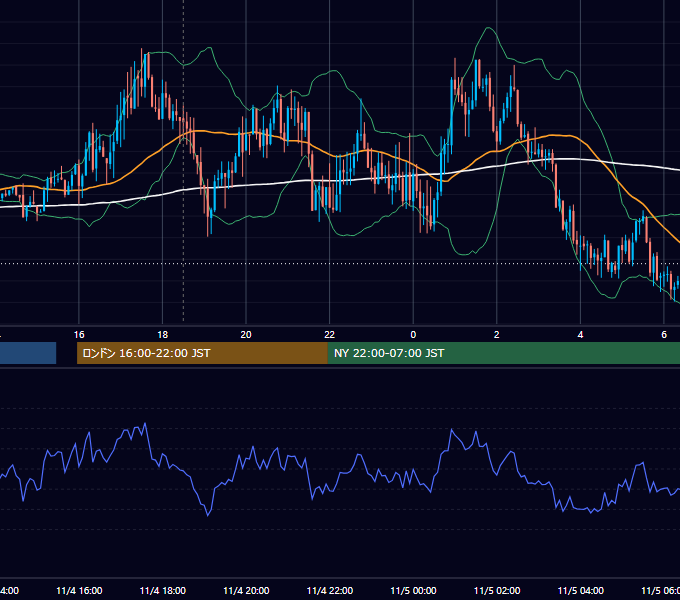Click the 22 hour label on chart axis
The height and width of the screenshot is (600, 680).
click(330, 335)
